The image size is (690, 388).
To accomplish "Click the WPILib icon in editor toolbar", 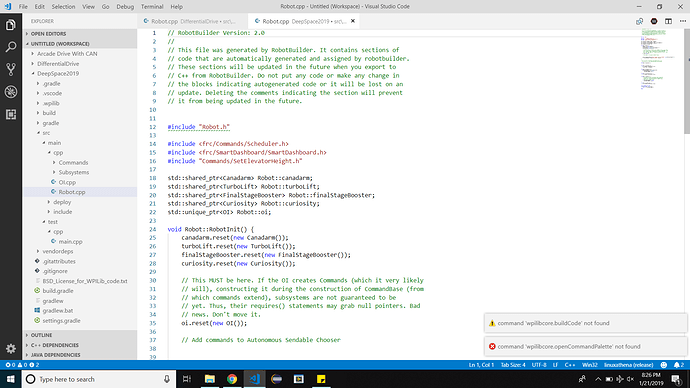I will [x=654, y=21].
